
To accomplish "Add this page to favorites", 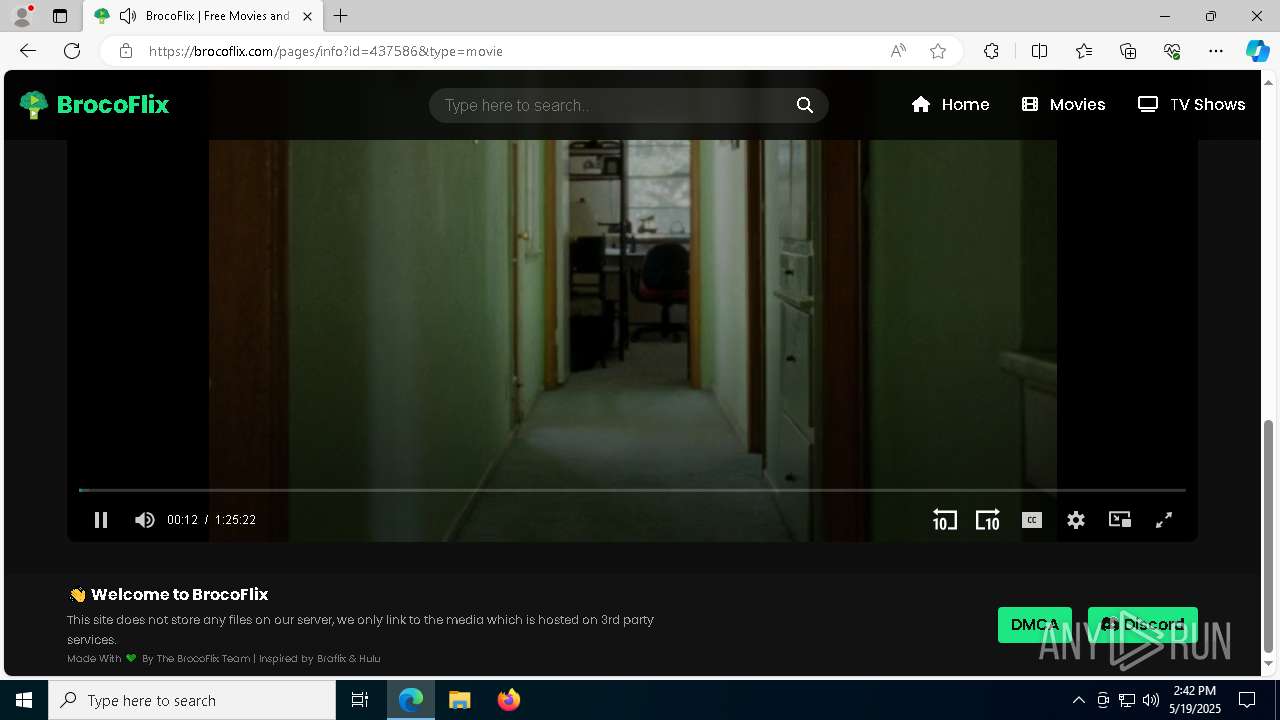I will [938, 51].
